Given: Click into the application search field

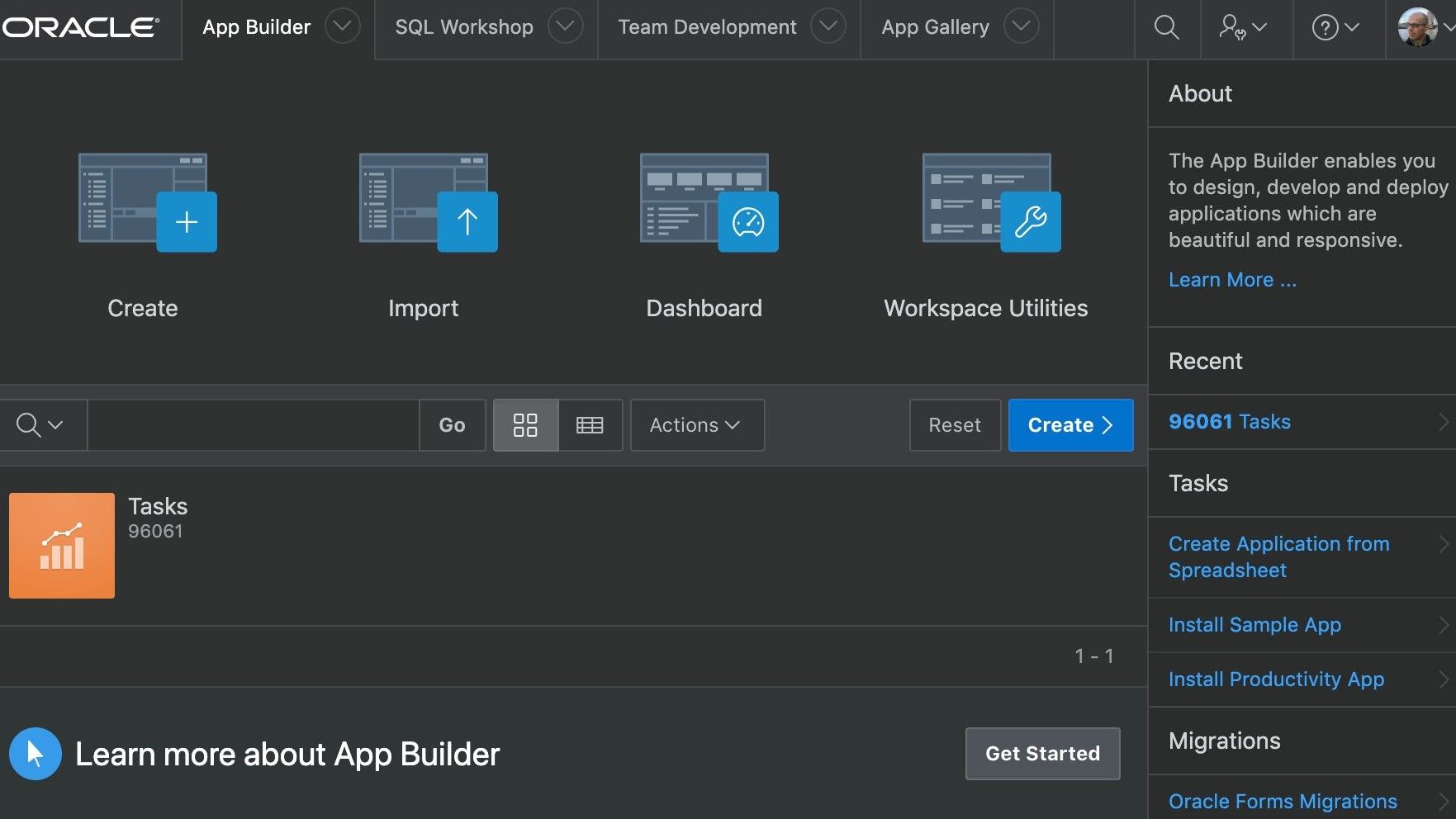Looking at the screenshot, I should (253, 425).
